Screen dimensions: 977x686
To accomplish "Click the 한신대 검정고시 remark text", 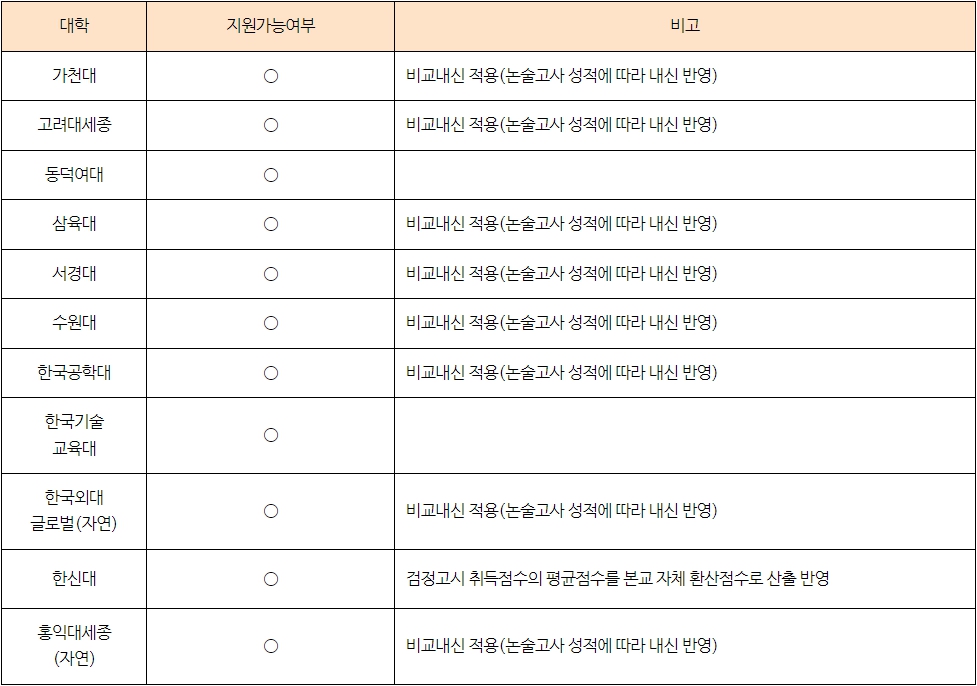I will [617, 579].
